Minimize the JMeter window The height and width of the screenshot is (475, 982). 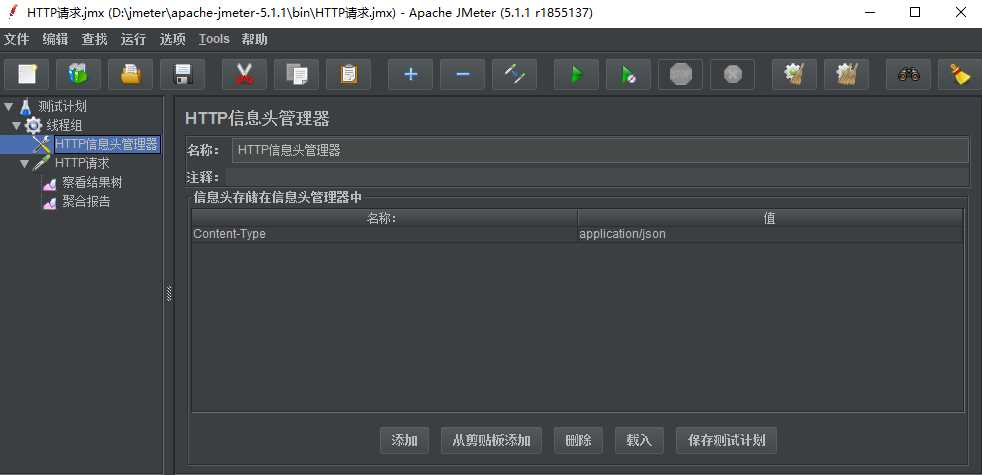coord(869,13)
